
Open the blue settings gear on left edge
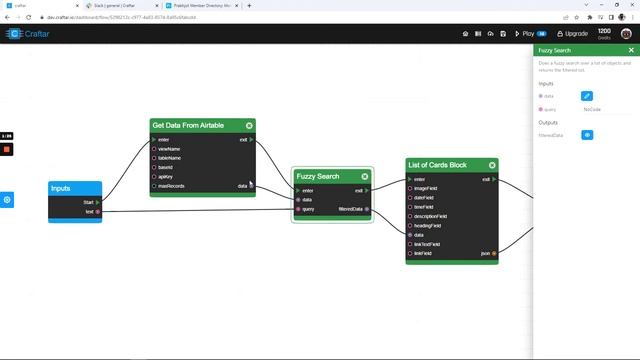coord(7,200)
